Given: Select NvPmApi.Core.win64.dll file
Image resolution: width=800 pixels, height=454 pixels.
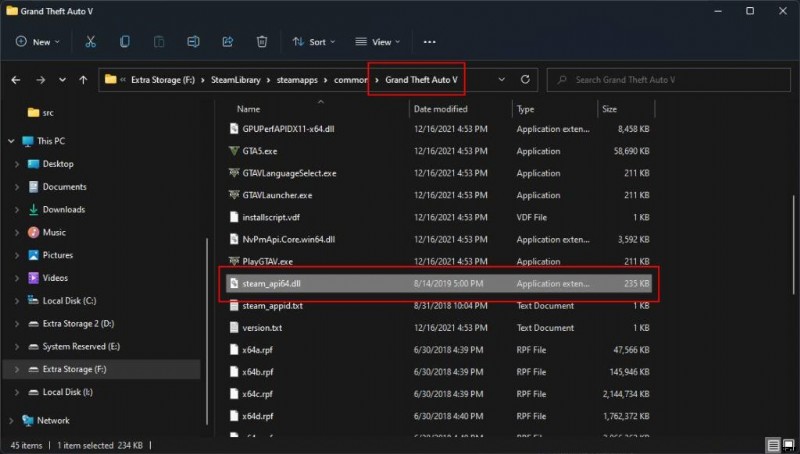Looking at the screenshot, I should point(289,239).
